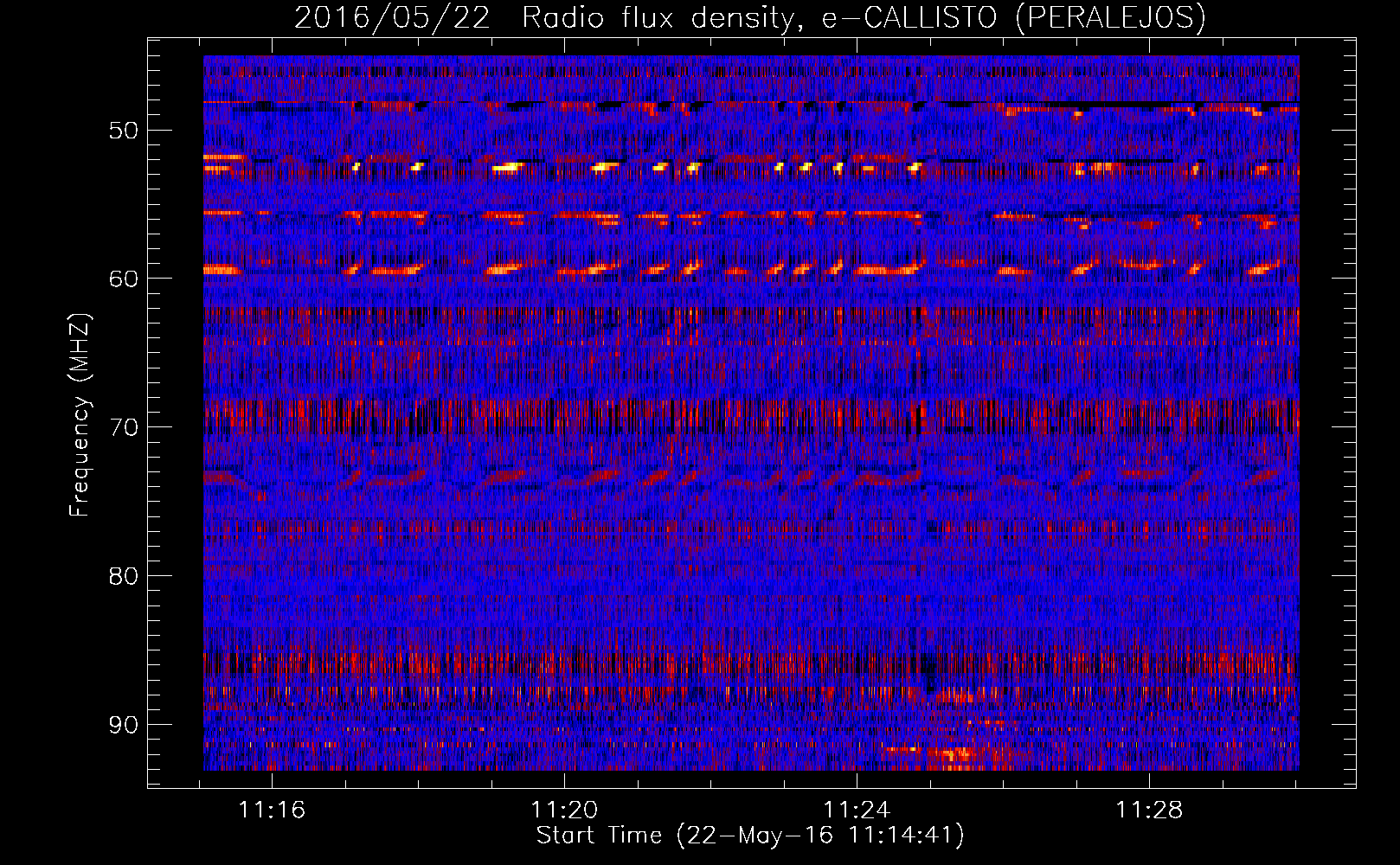Click the "Frequency (MHZ)" axis label
1400x865 pixels.
(80, 415)
